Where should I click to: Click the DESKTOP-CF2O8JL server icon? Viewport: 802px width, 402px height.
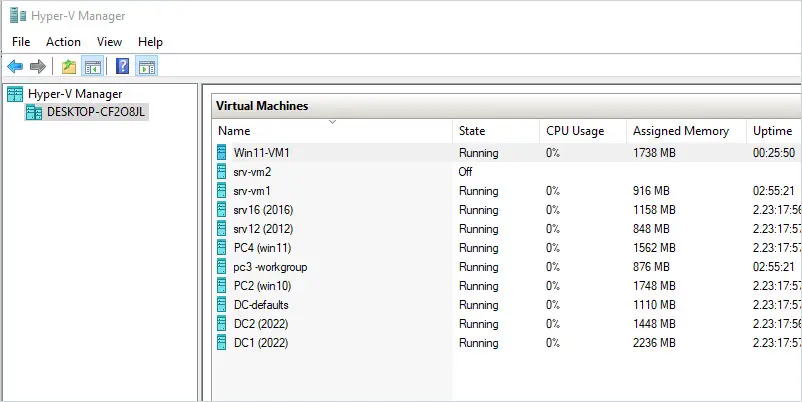(34, 112)
